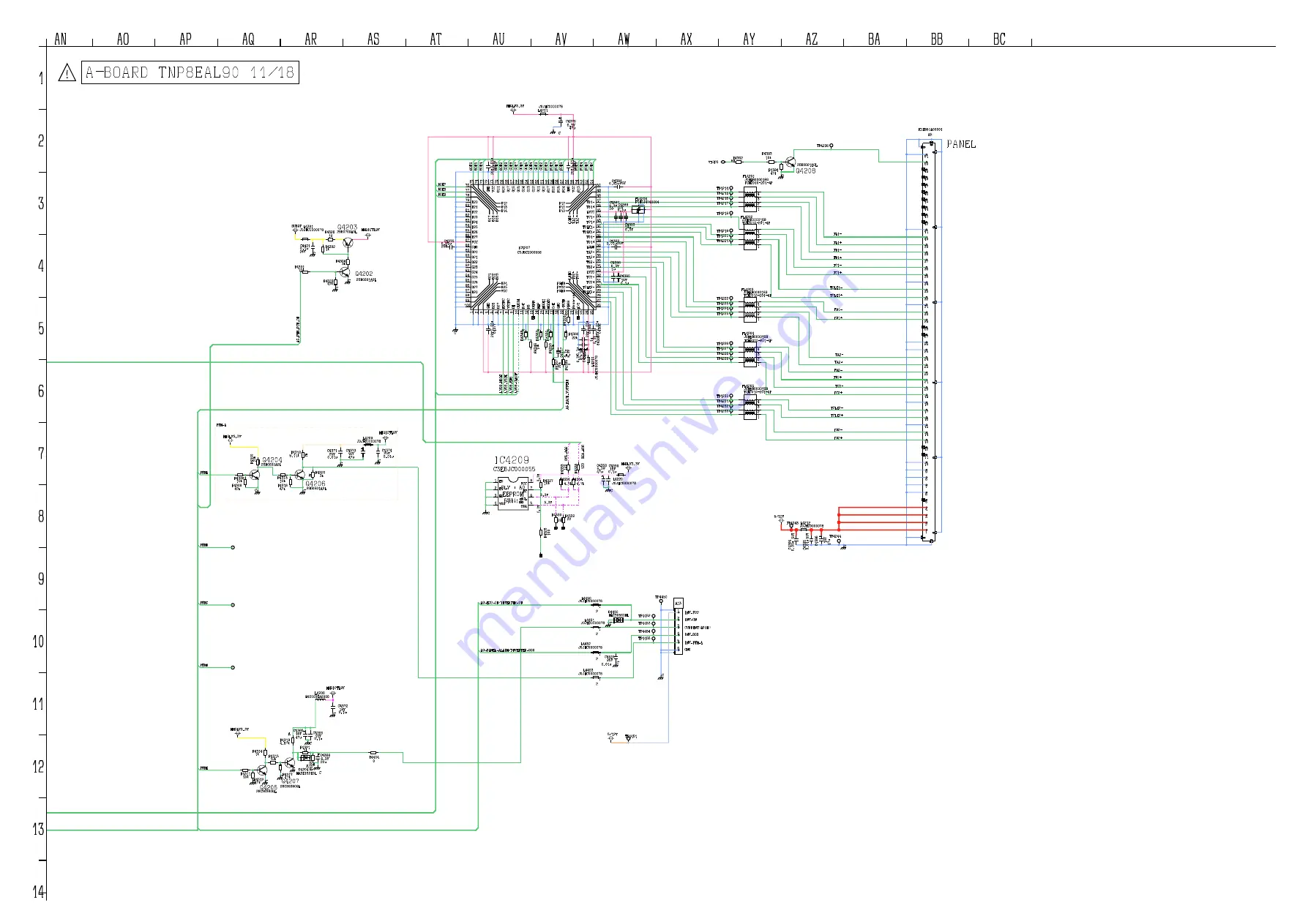
Task: Click the PANEL connector label
Action: pyautogui.click(x=961, y=144)
